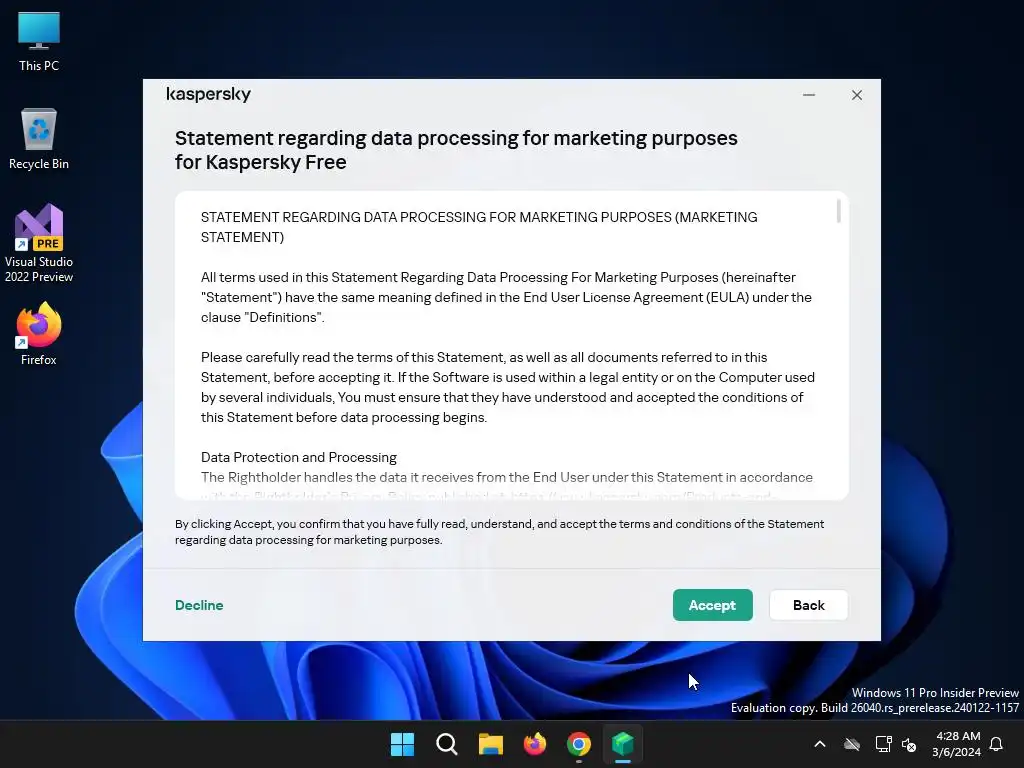Select This PC desktop icon

tap(39, 41)
